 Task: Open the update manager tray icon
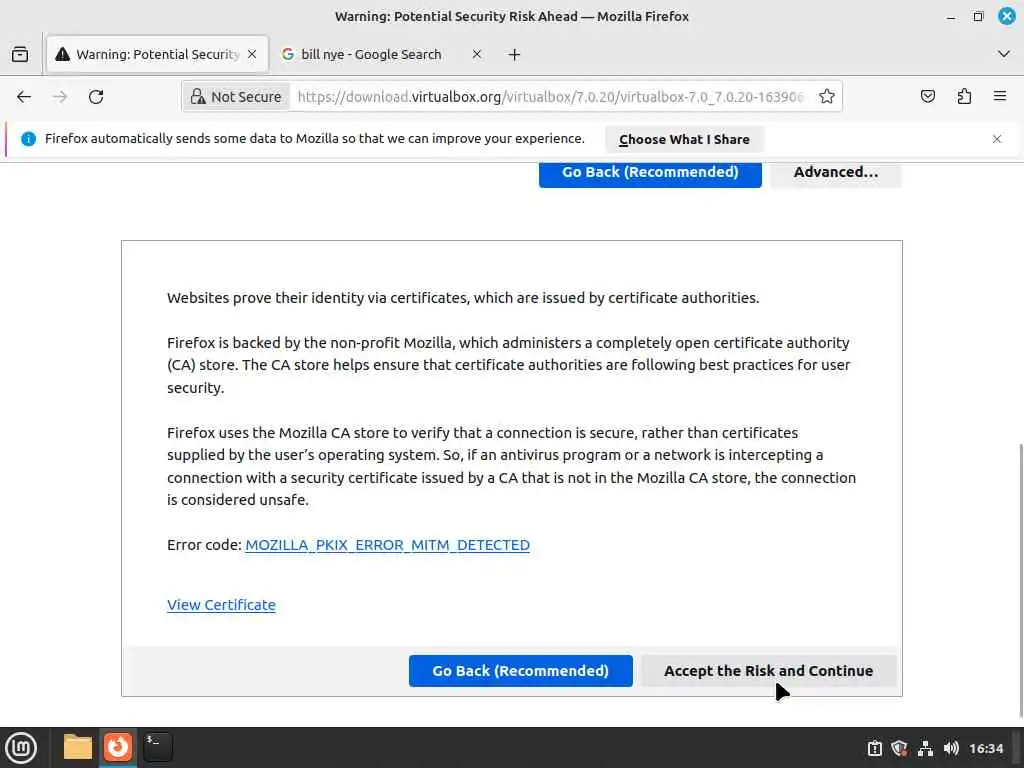tap(874, 748)
